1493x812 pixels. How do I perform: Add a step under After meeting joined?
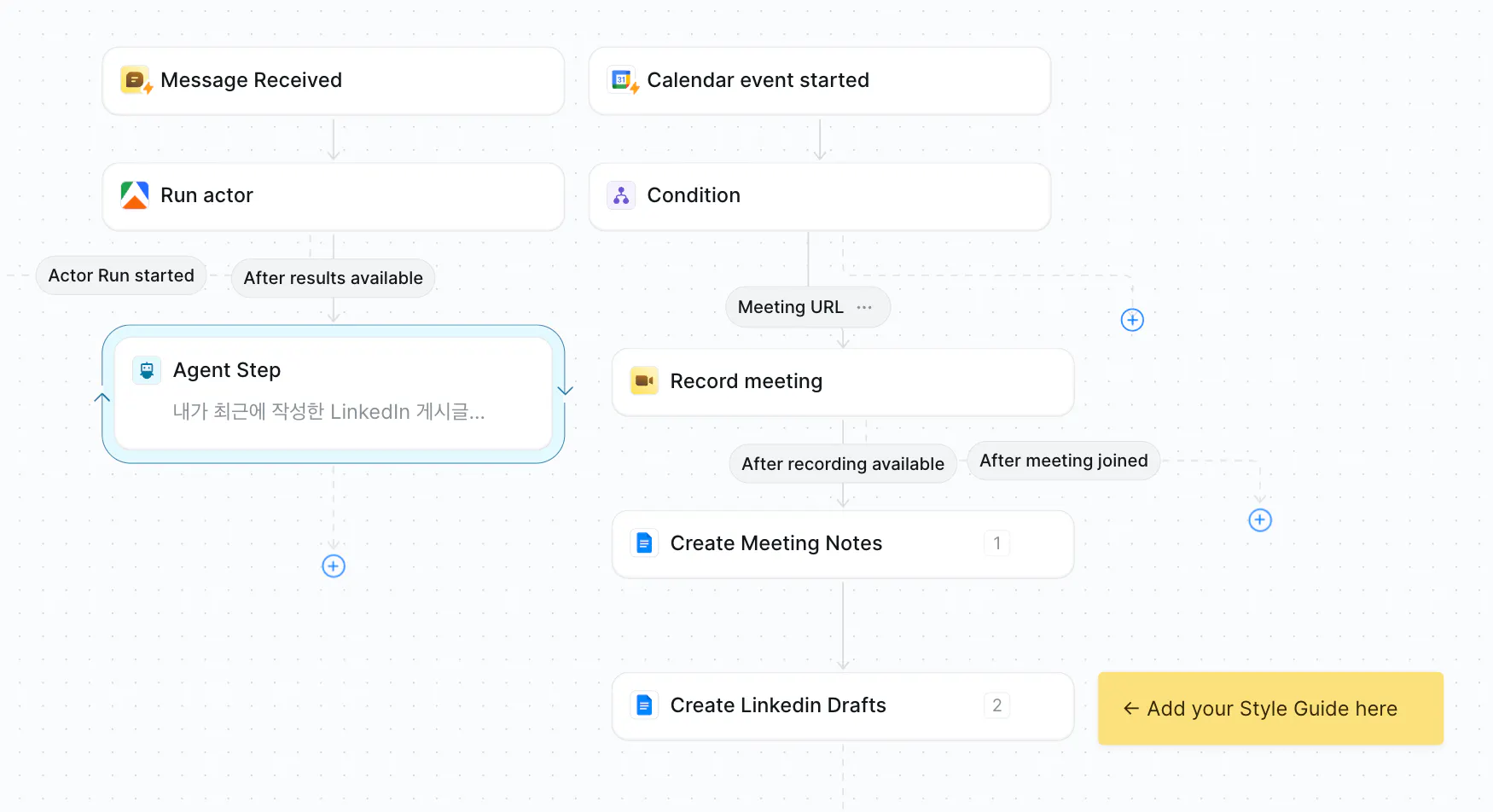(1260, 520)
